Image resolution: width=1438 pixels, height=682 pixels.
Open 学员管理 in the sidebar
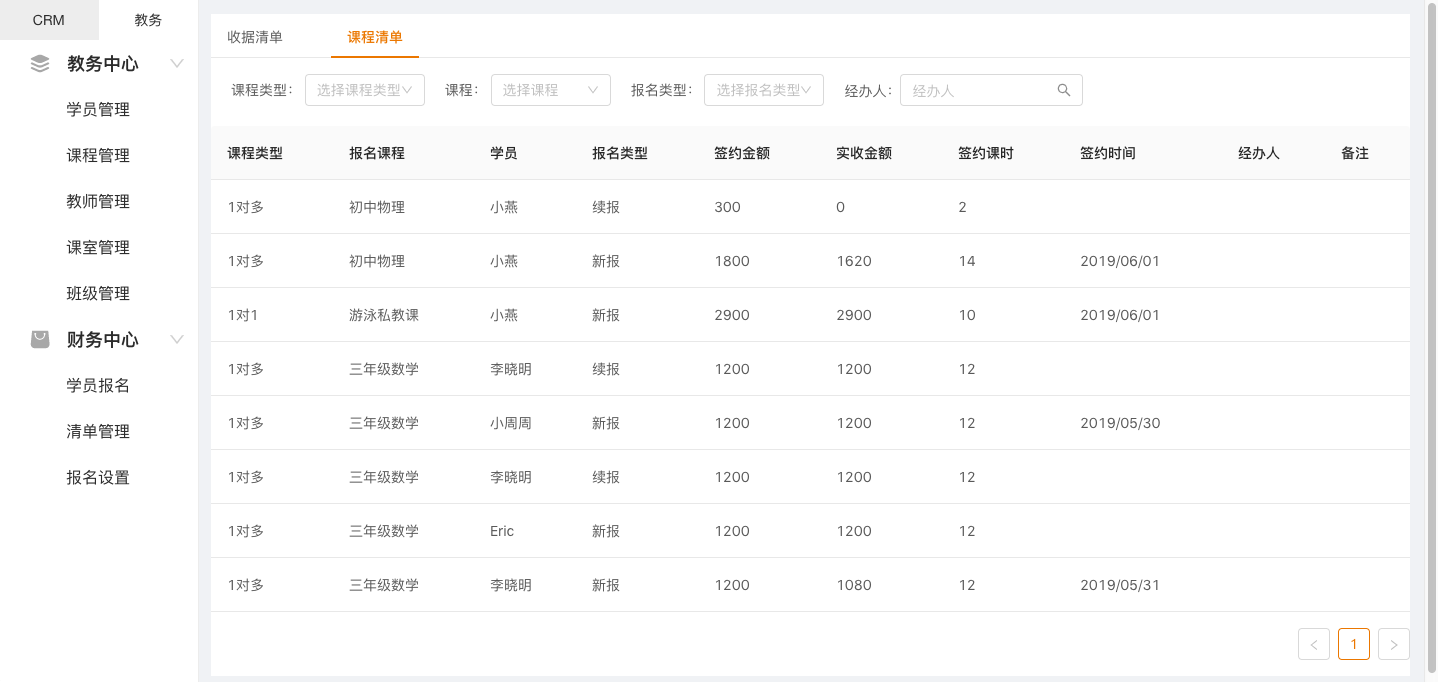(x=98, y=110)
